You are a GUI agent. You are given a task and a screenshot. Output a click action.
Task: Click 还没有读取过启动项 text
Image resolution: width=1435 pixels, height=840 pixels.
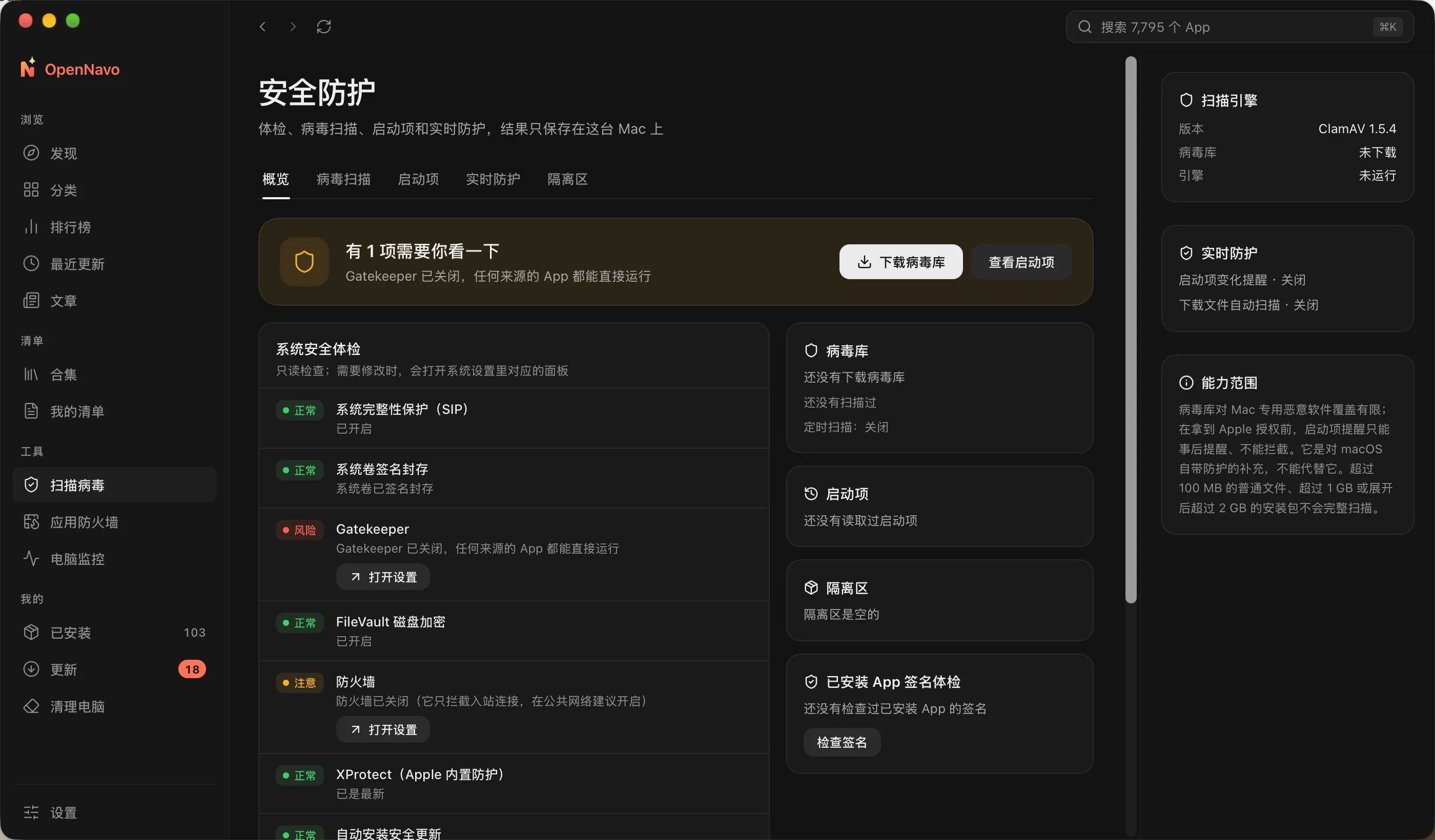(860, 521)
